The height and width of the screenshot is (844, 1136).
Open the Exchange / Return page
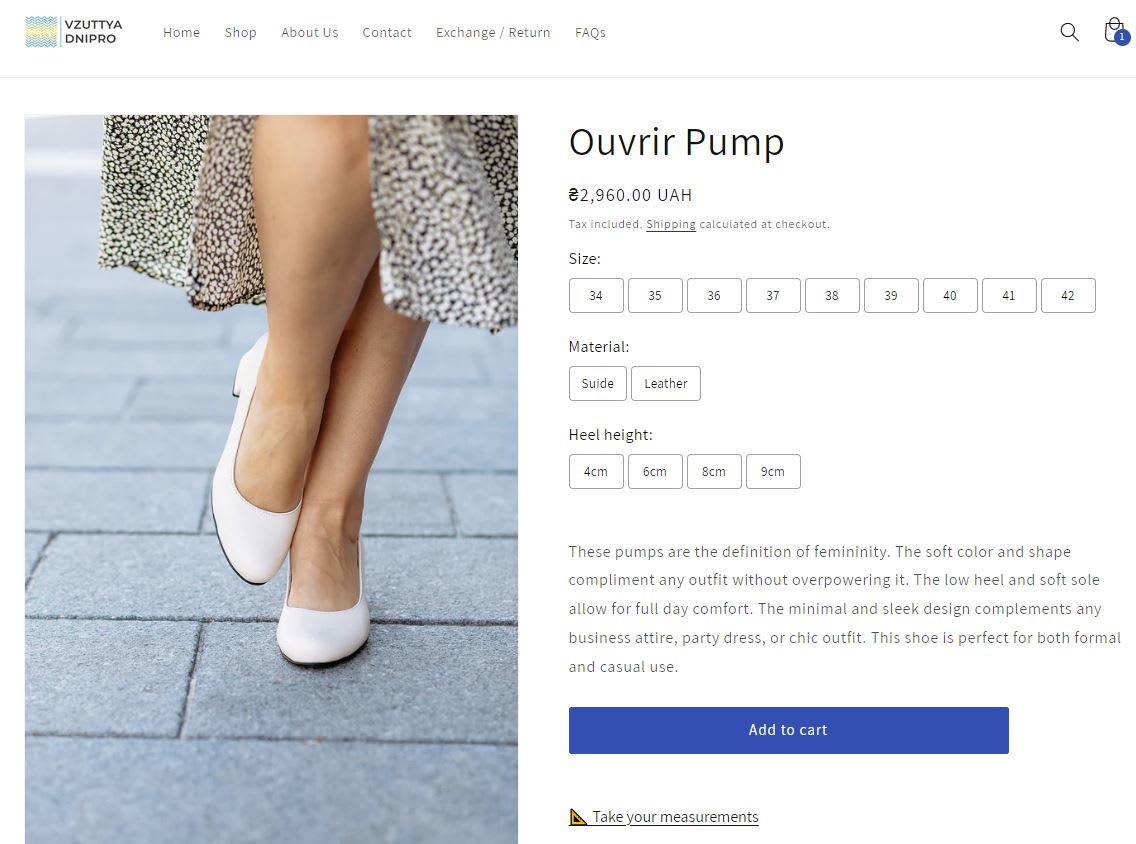click(493, 33)
